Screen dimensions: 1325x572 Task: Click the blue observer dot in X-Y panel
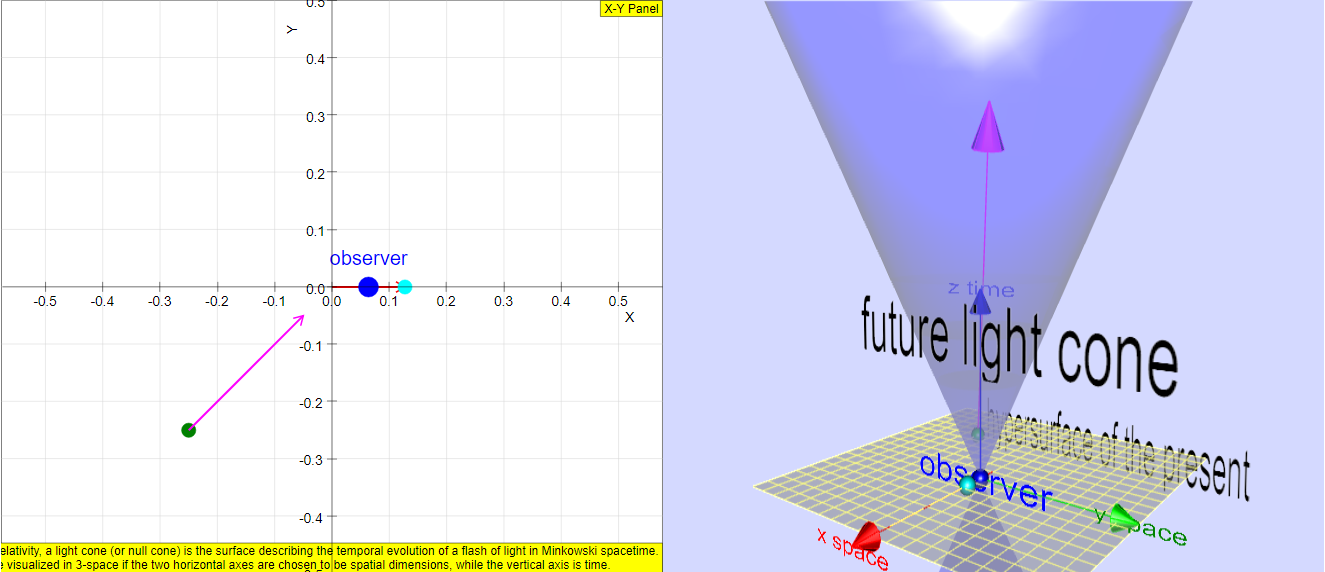click(x=368, y=287)
